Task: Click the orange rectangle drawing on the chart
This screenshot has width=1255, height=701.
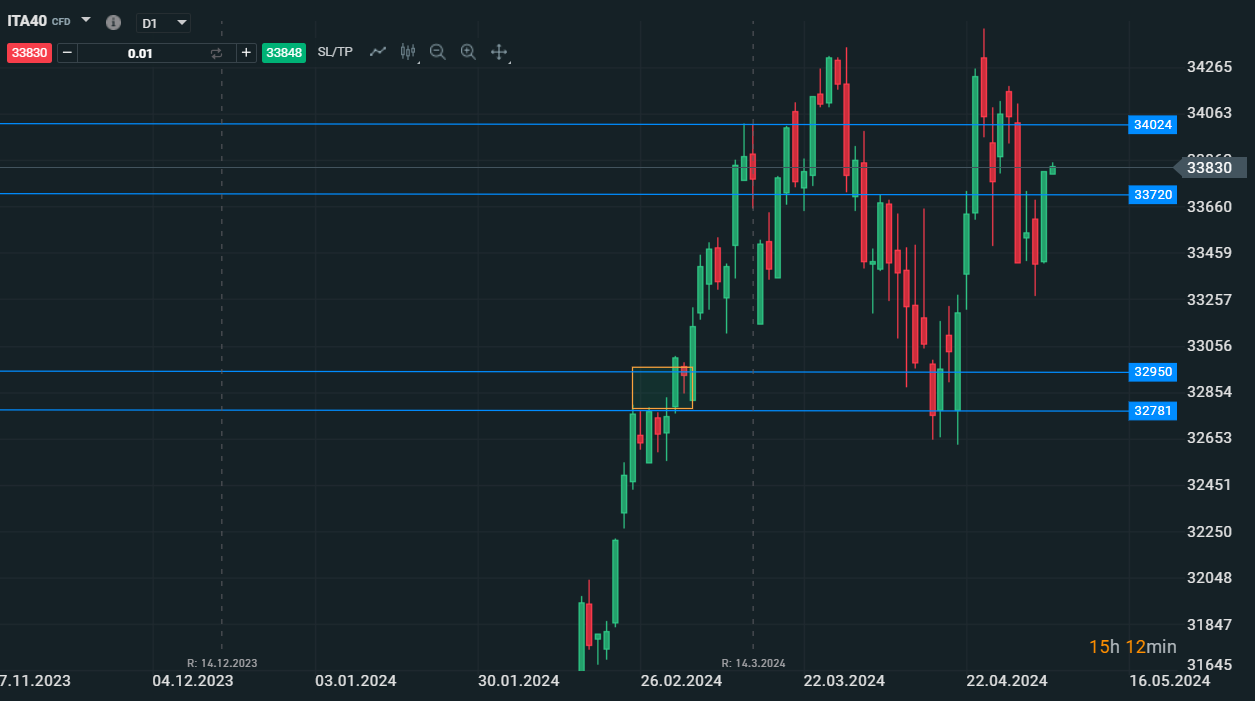Action: [x=662, y=388]
